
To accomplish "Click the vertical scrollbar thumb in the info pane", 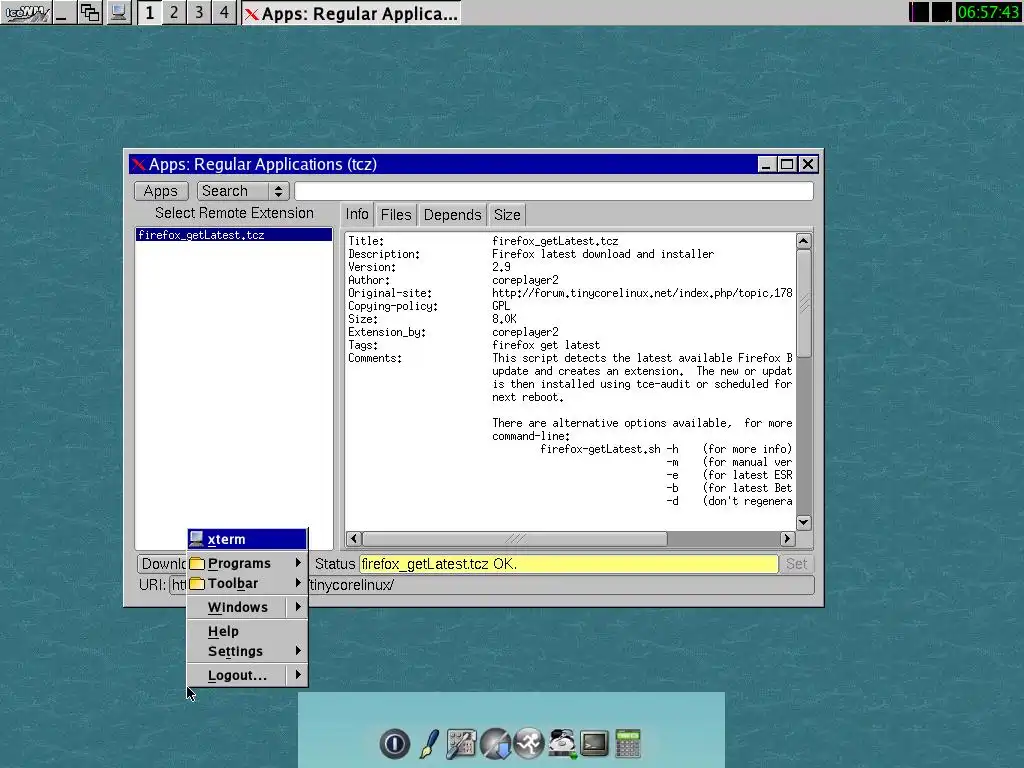I will pyautogui.click(x=804, y=303).
